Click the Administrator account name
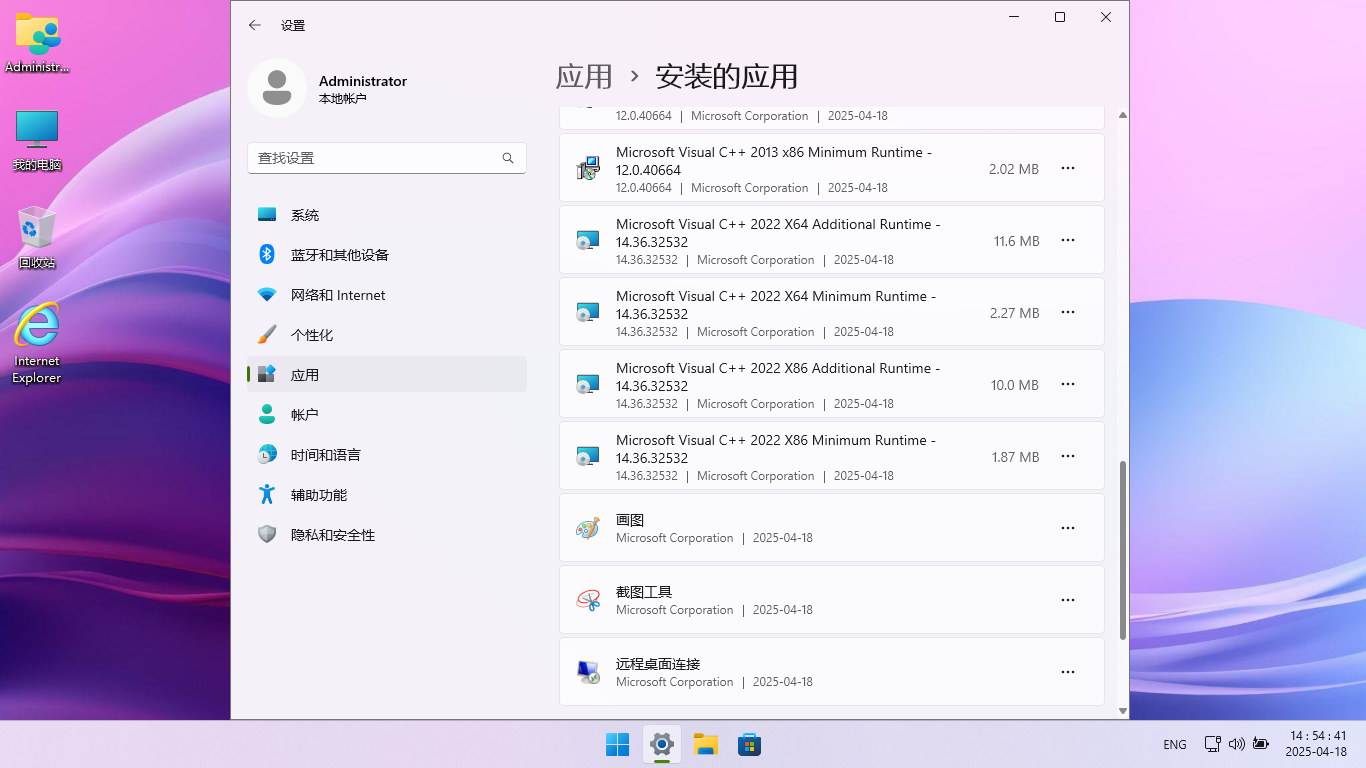Screen dimensions: 1366x768 point(363,81)
